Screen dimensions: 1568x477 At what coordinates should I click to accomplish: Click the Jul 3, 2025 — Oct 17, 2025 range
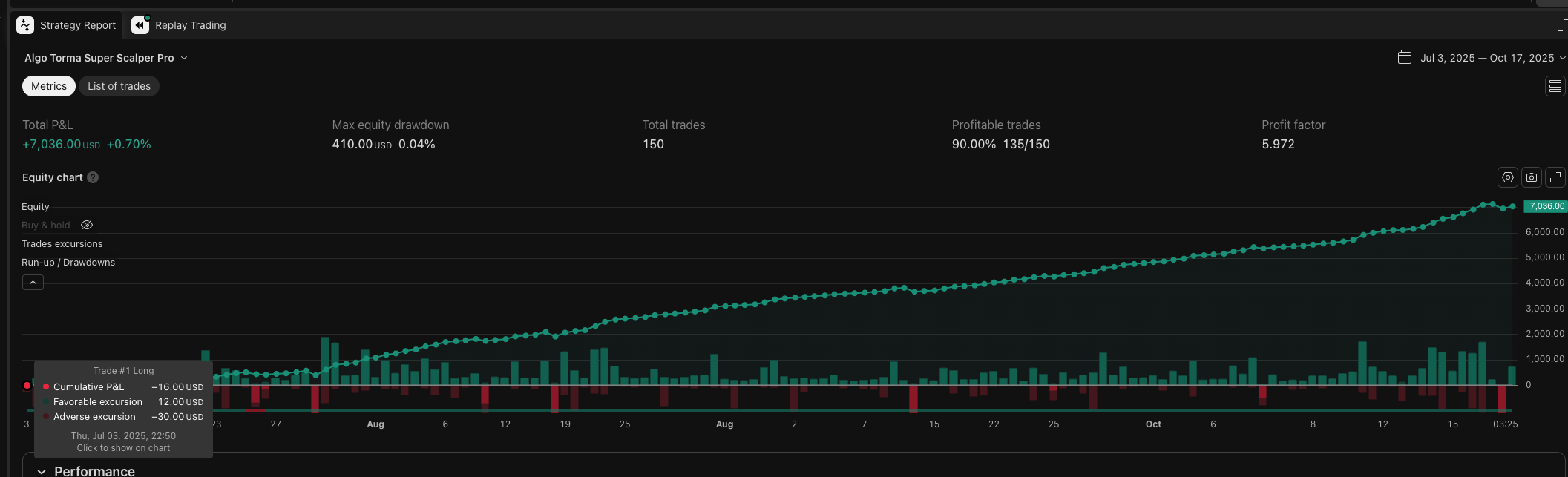click(1487, 58)
